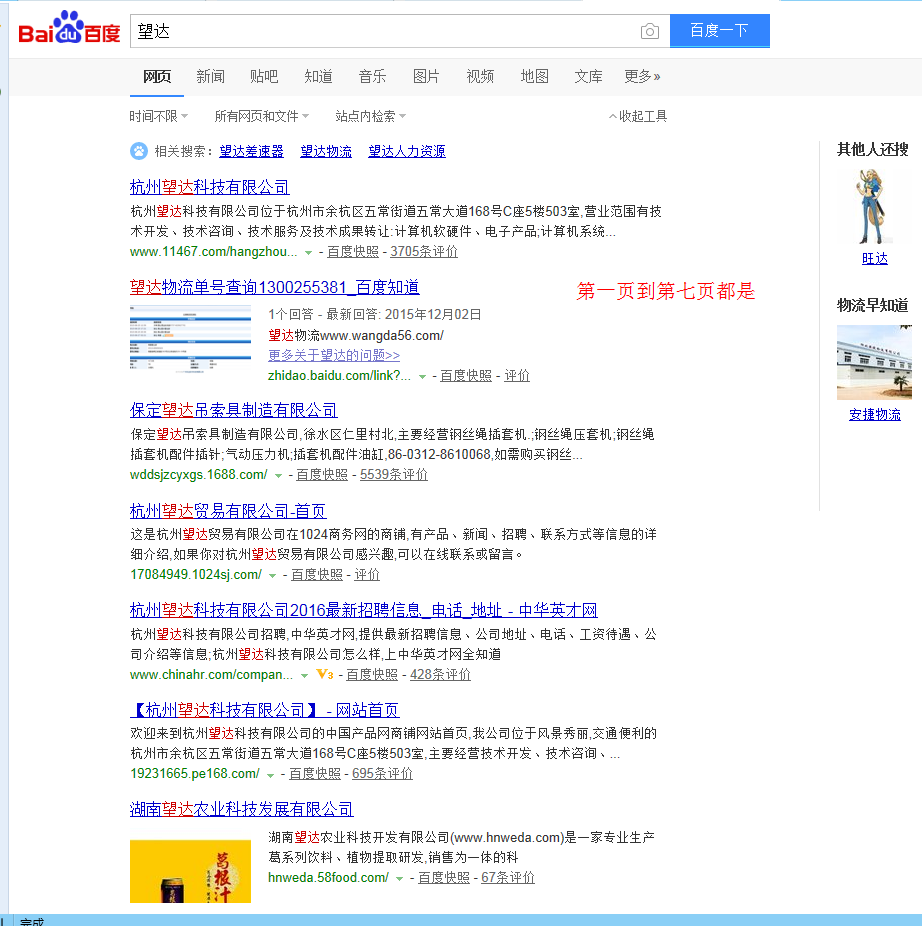Click the Baidu logo

(x=69, y=28)
